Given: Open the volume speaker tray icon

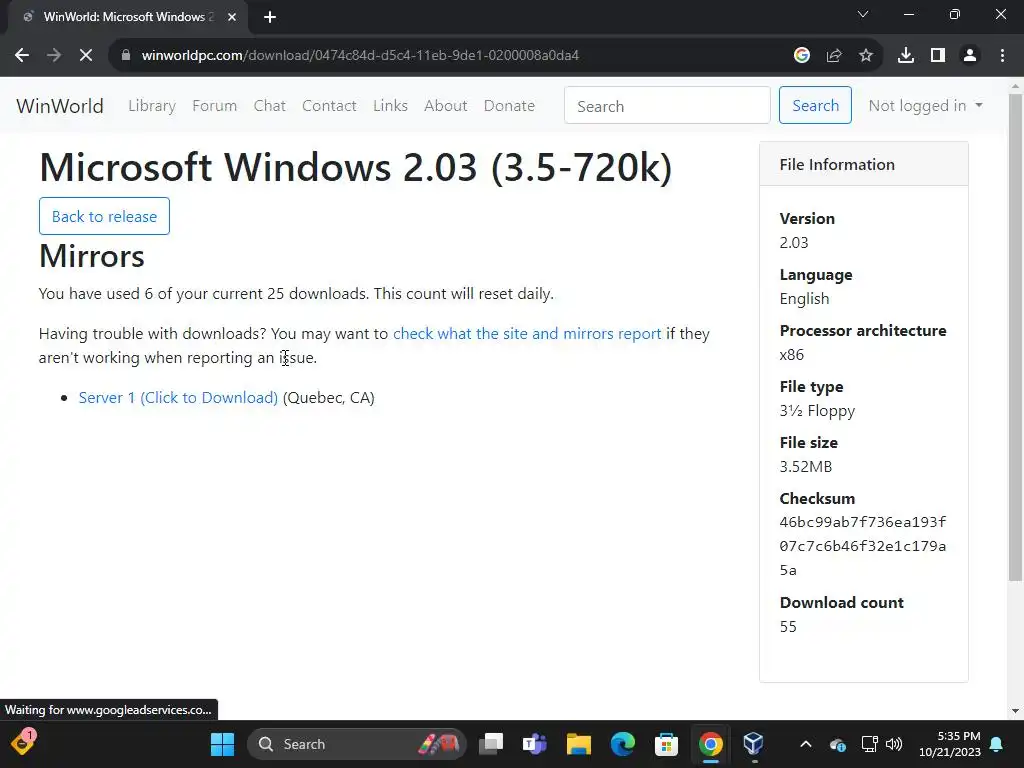Looking at the screenshot, I should pos(894,744).
